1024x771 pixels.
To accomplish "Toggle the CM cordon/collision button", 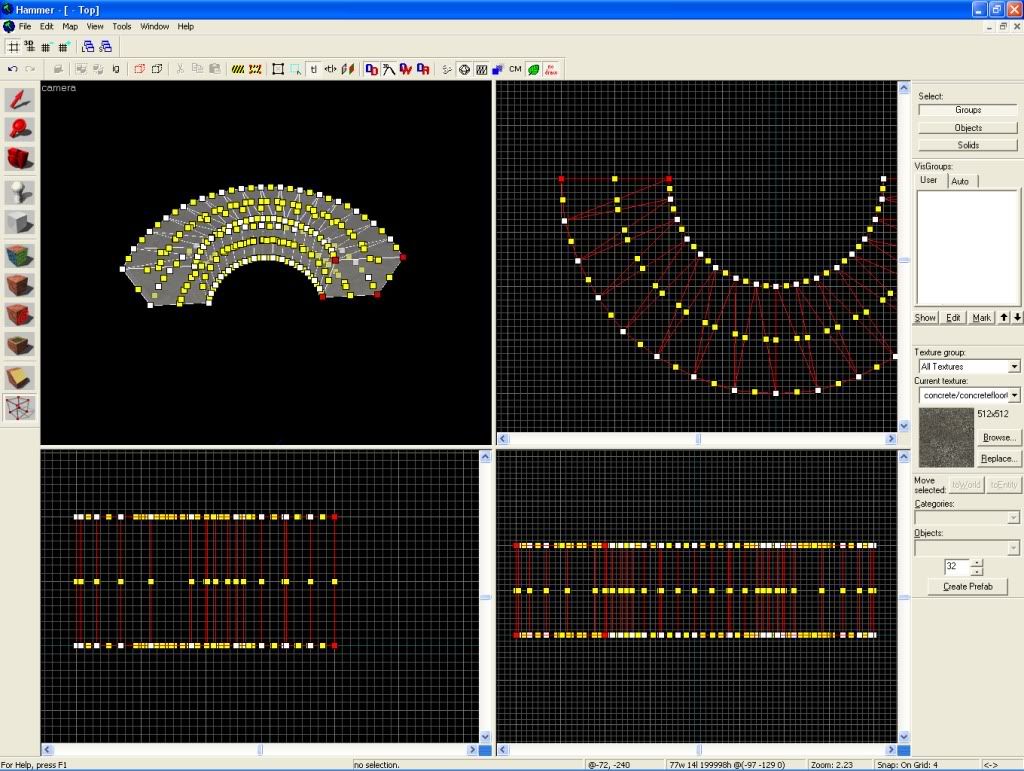I will [x=515, y=69].
